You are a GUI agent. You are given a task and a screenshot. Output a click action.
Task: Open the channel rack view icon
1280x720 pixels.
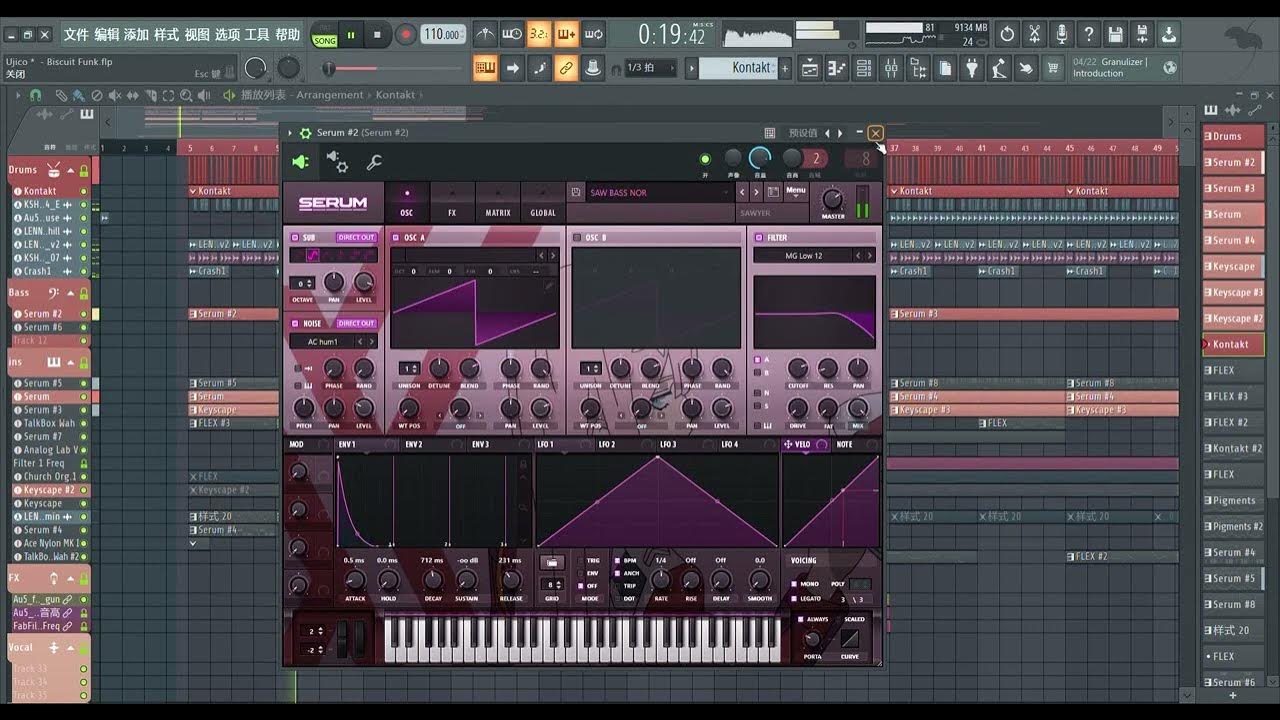point(863,68)
